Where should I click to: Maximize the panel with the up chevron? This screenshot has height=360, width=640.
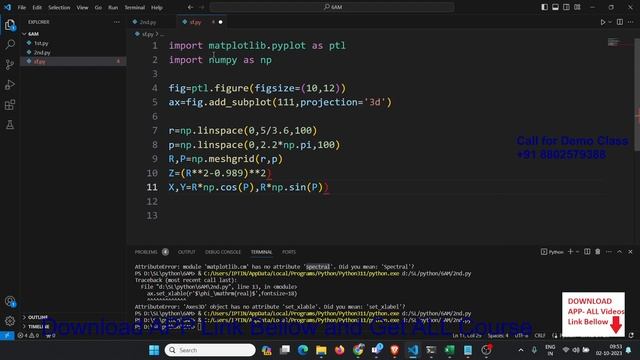[619, 251]
